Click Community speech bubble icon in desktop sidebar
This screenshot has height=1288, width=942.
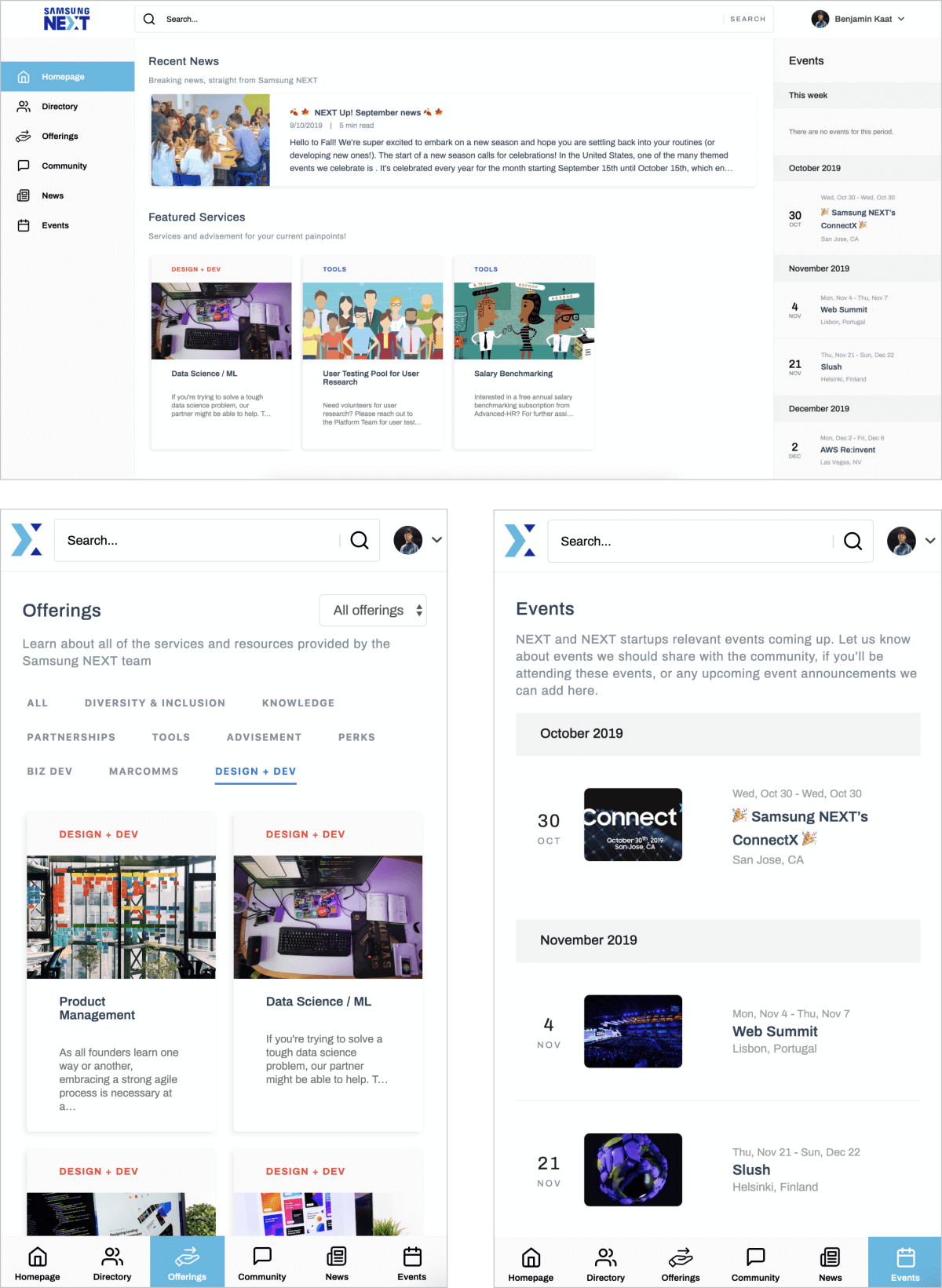(x=24, y=166)
